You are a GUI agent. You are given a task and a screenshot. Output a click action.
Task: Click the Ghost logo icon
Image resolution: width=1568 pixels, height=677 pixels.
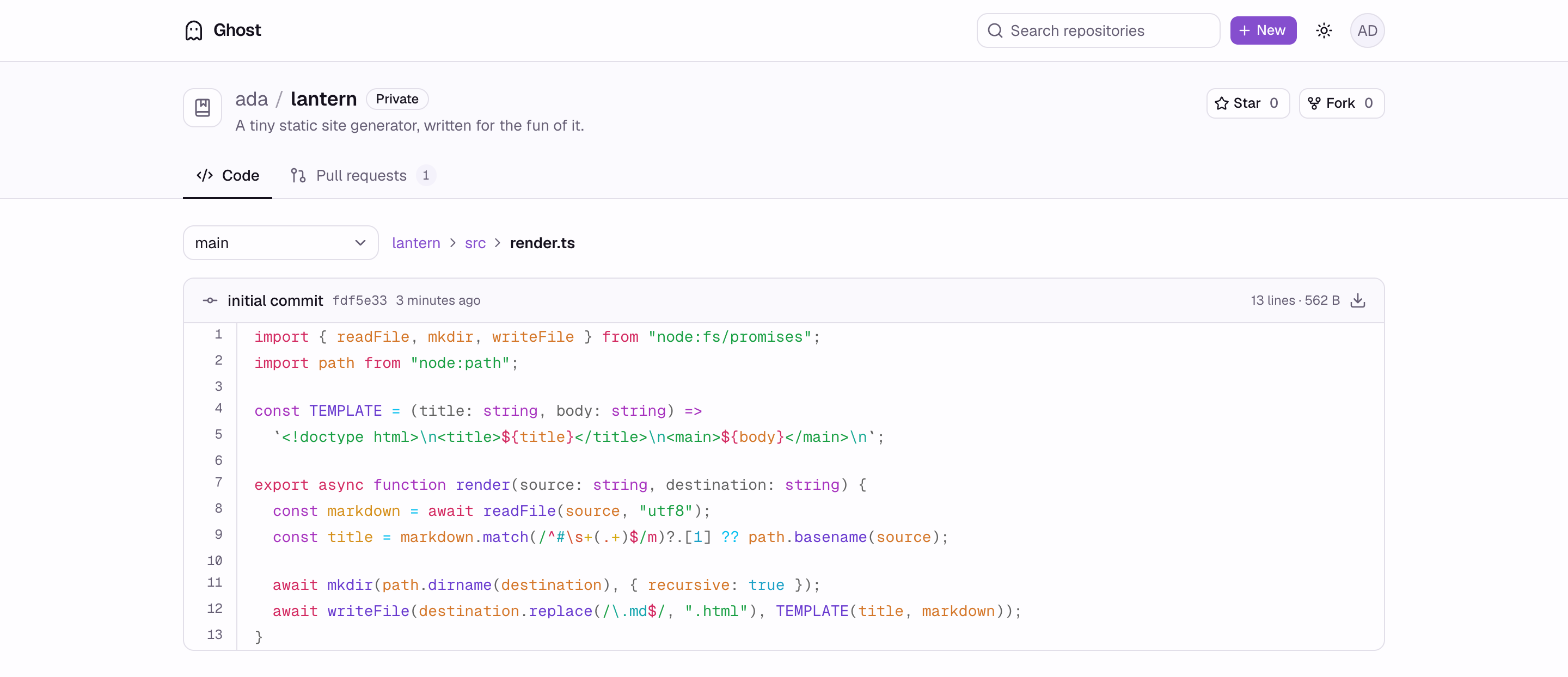[x=194, y=30]
